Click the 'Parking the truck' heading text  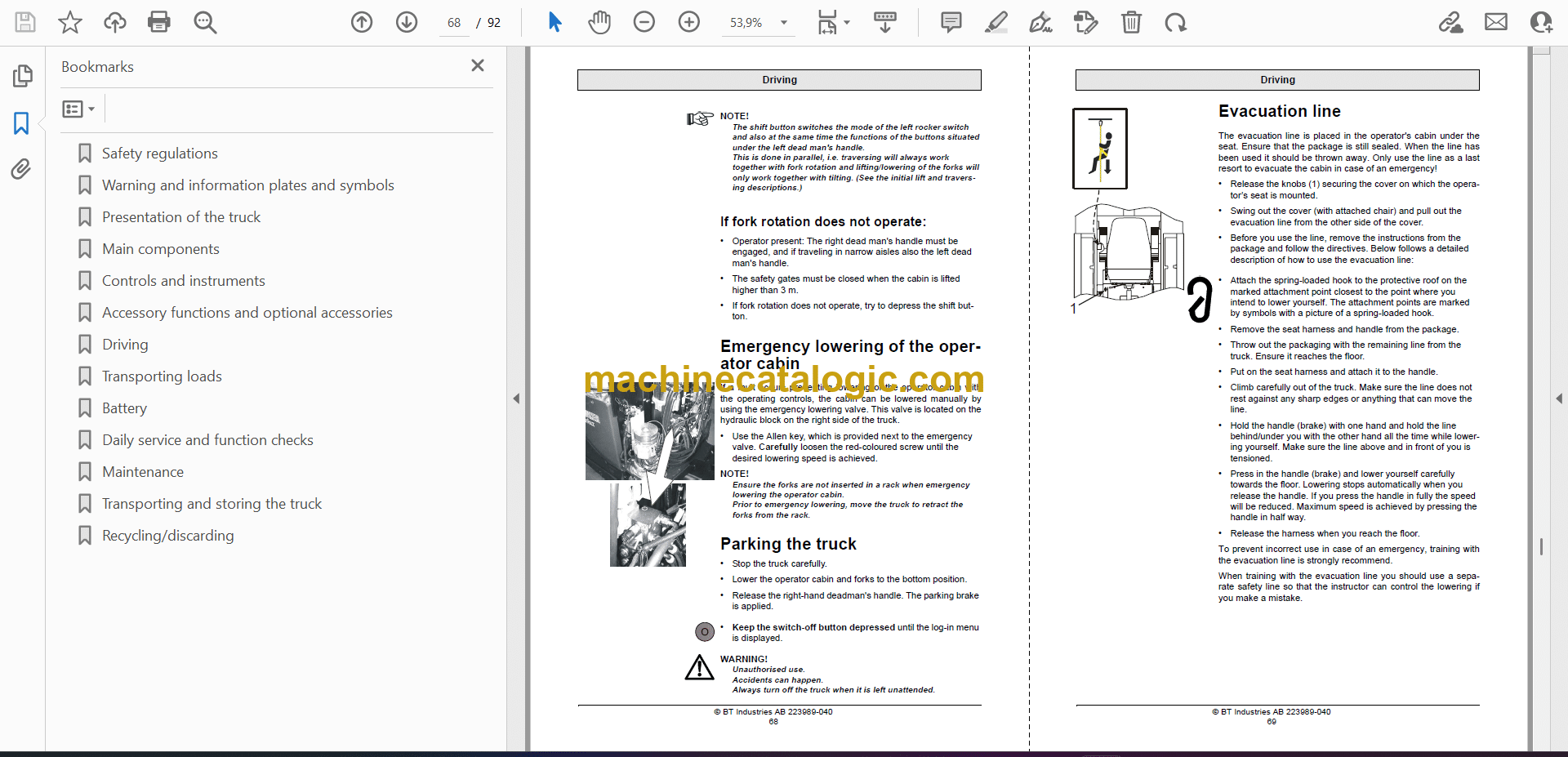click(x=788, y=544)
